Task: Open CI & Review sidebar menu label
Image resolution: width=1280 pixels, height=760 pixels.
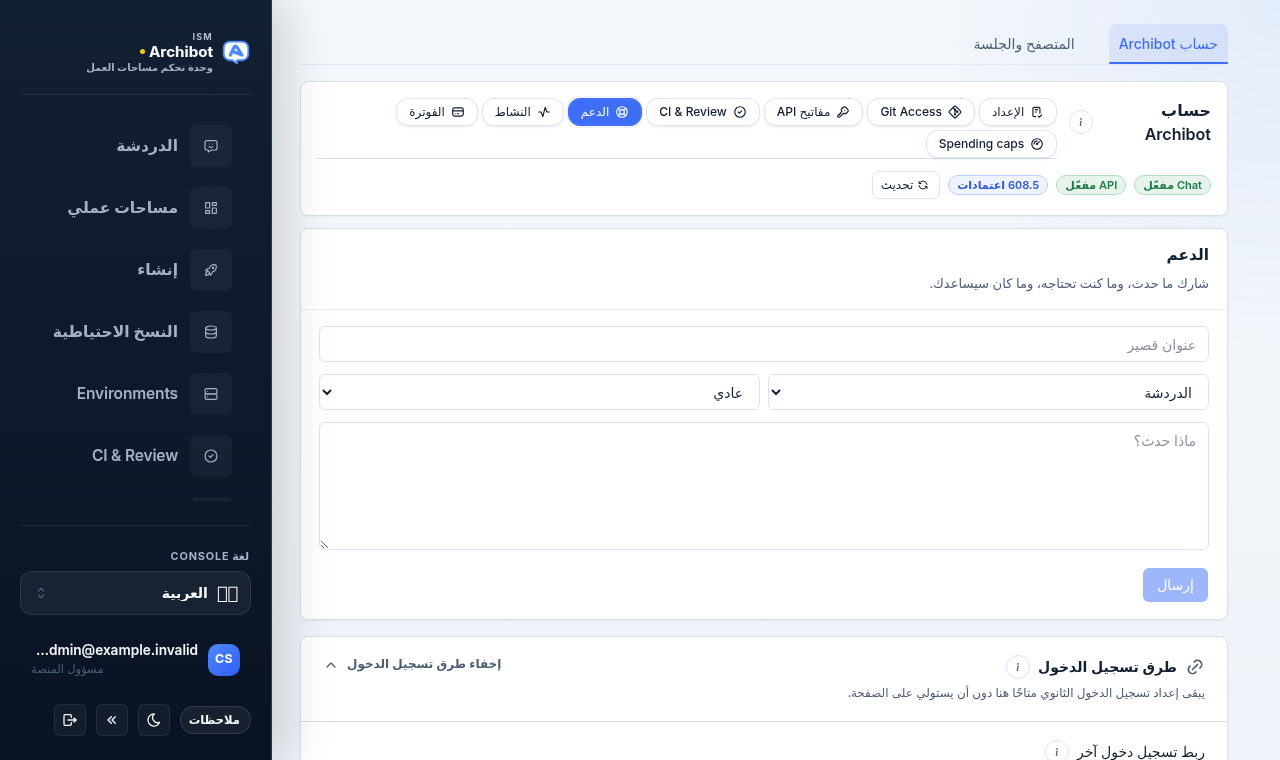Action: [135, 456]
